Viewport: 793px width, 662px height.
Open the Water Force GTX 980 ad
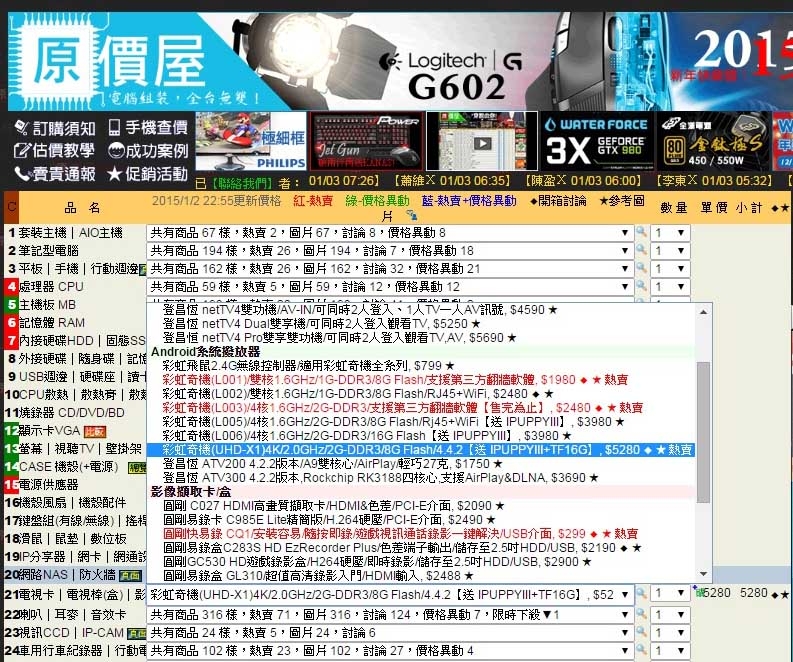click(597, 141)
